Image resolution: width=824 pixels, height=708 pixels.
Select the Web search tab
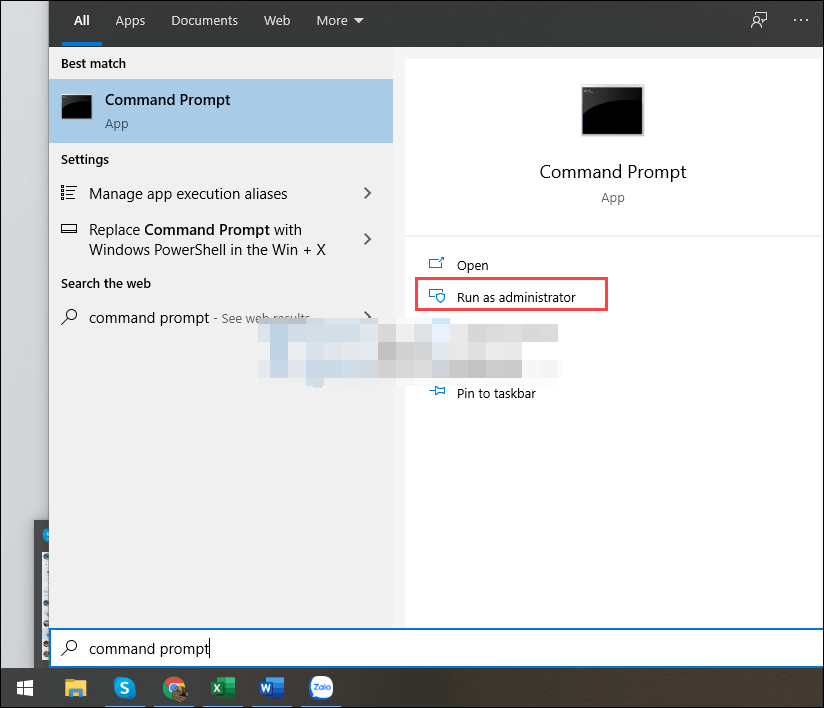pyautogui.click(x=277, y=20)
